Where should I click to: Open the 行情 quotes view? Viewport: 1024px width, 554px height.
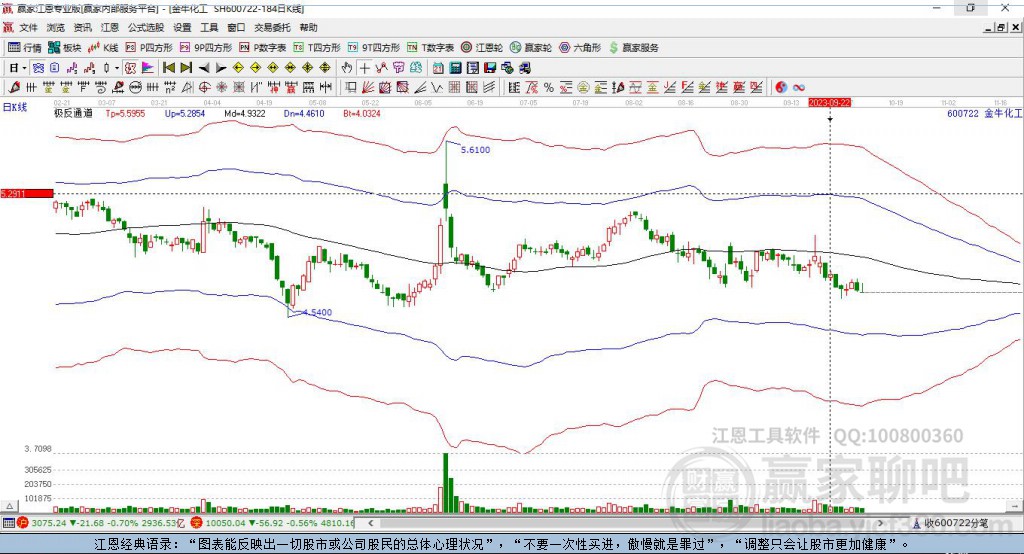pos(24,48)
